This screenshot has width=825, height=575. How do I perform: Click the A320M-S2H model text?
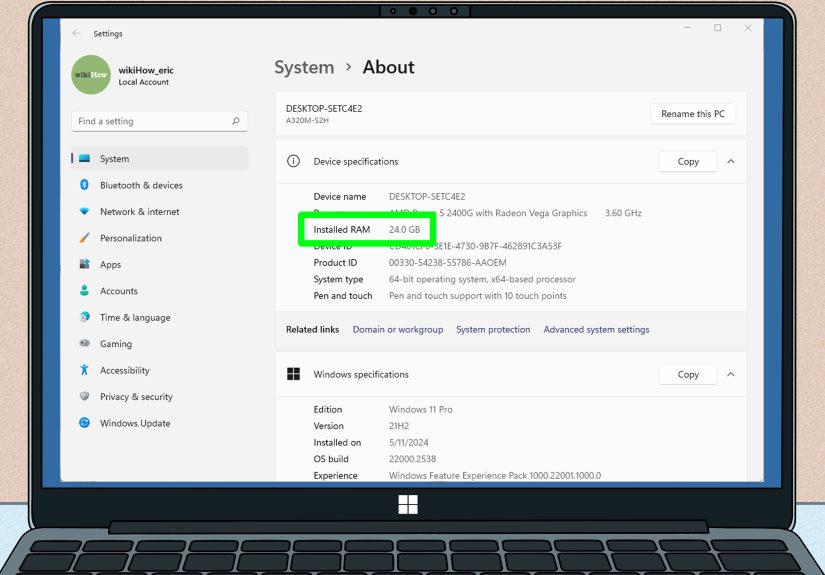pos(307,120)
